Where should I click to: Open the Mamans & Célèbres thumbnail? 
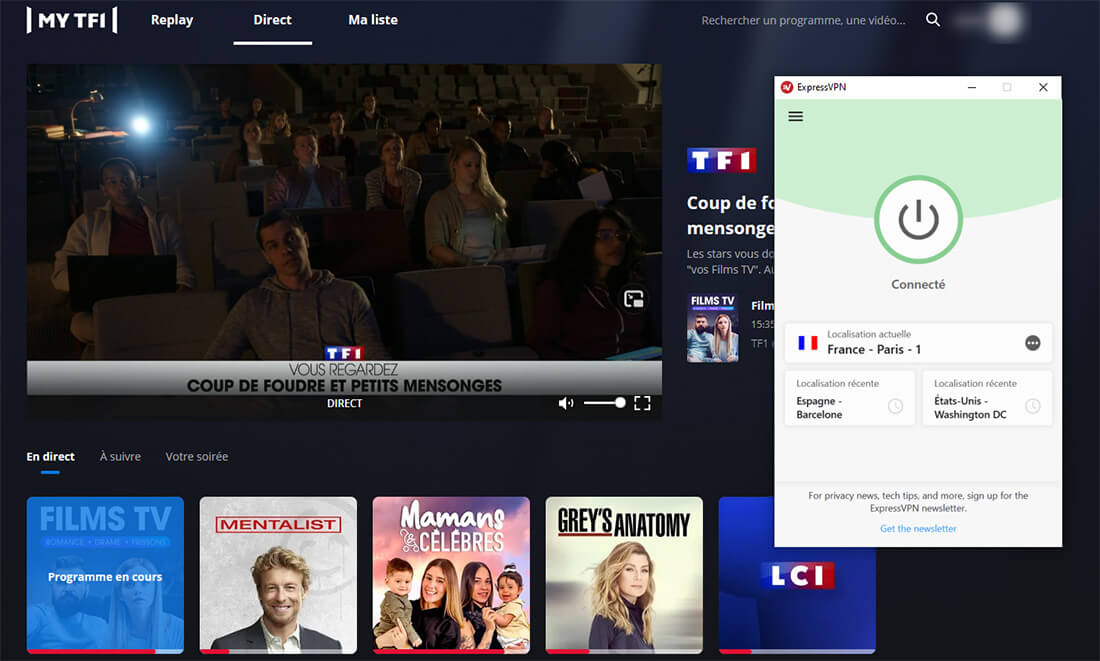click(x=451, y=575)
